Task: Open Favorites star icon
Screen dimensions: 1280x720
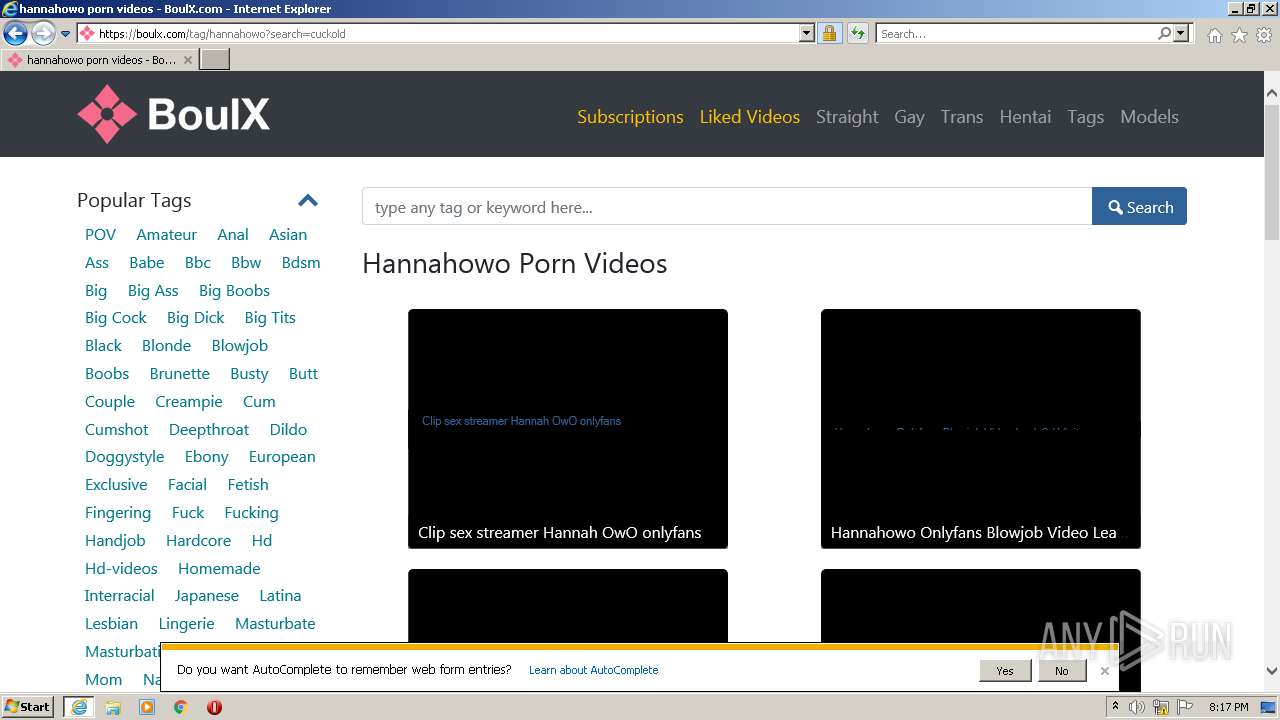Action: click(1239, 35)
